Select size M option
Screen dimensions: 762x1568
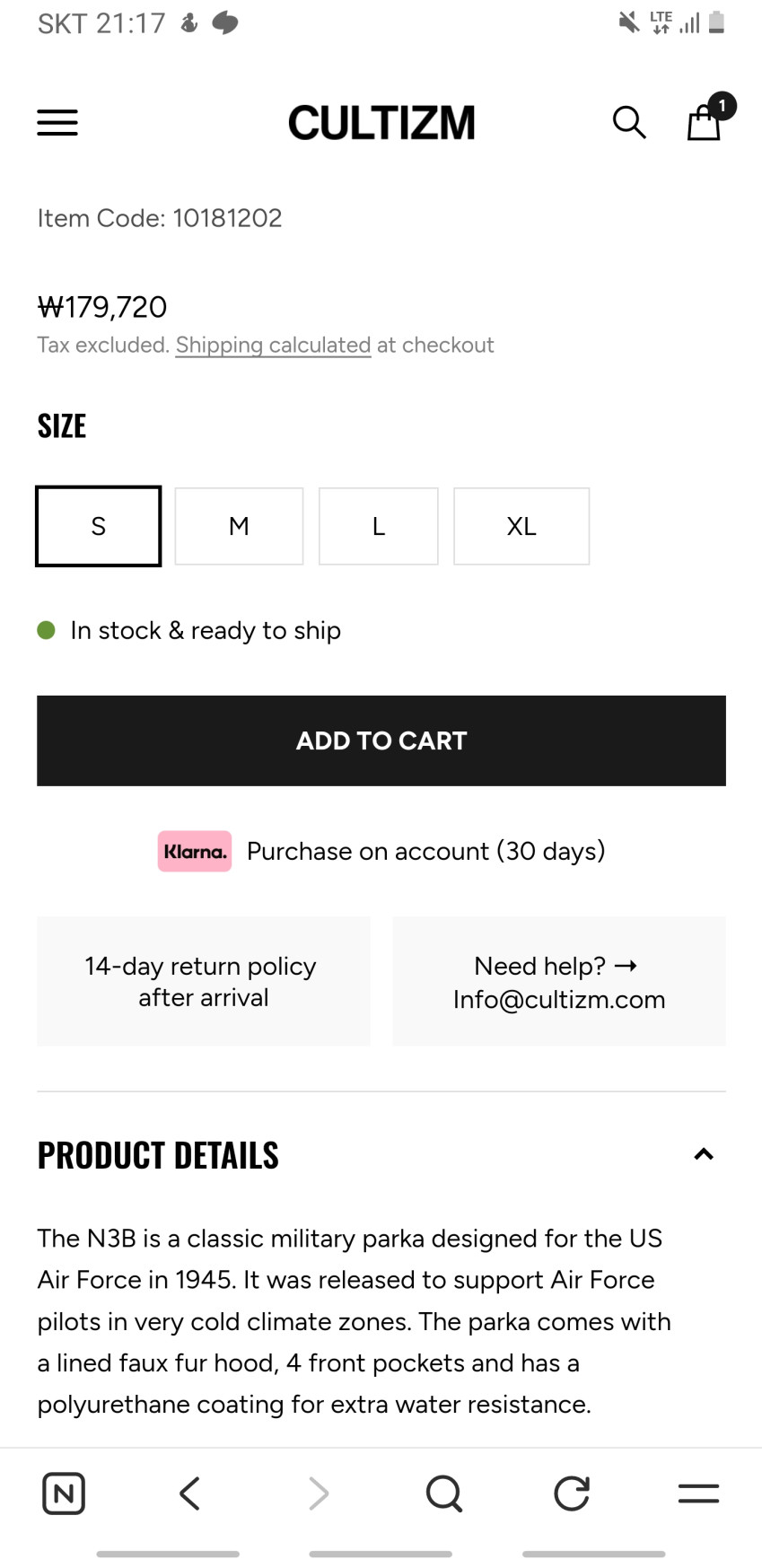click(239, 526)
